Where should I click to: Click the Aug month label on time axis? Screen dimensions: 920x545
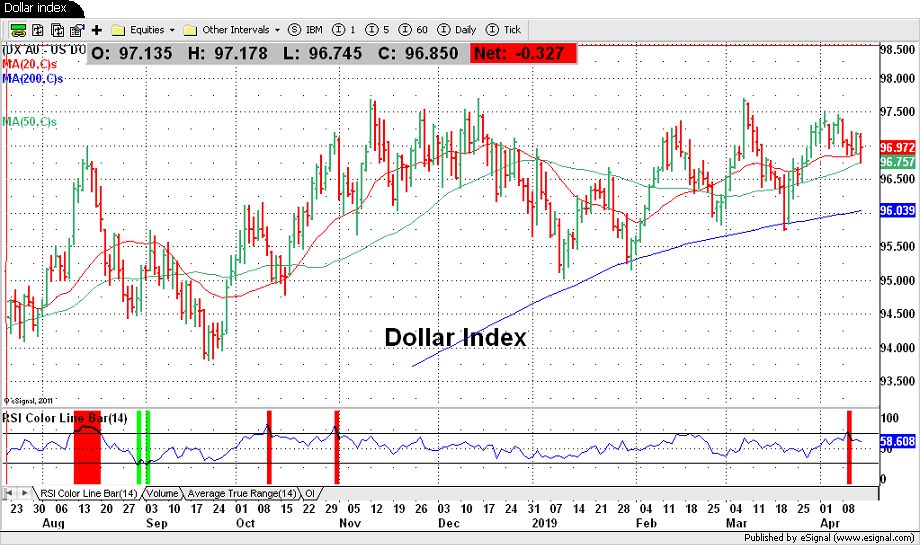53,523
